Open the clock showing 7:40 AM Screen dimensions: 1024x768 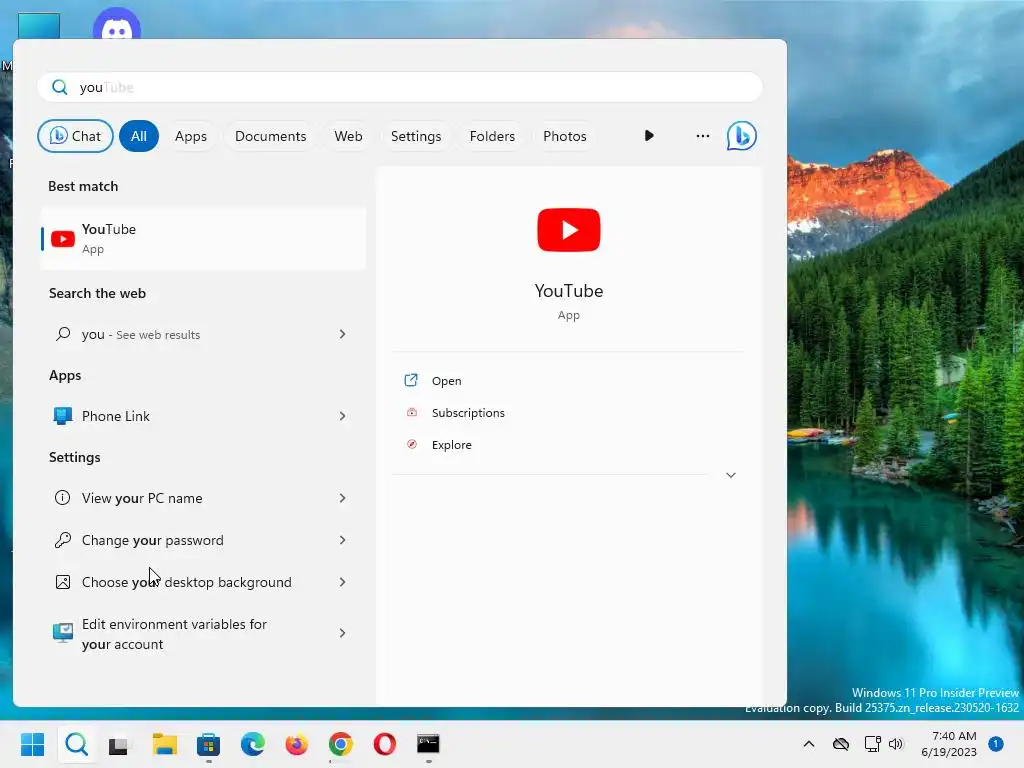tap(949, 744)
